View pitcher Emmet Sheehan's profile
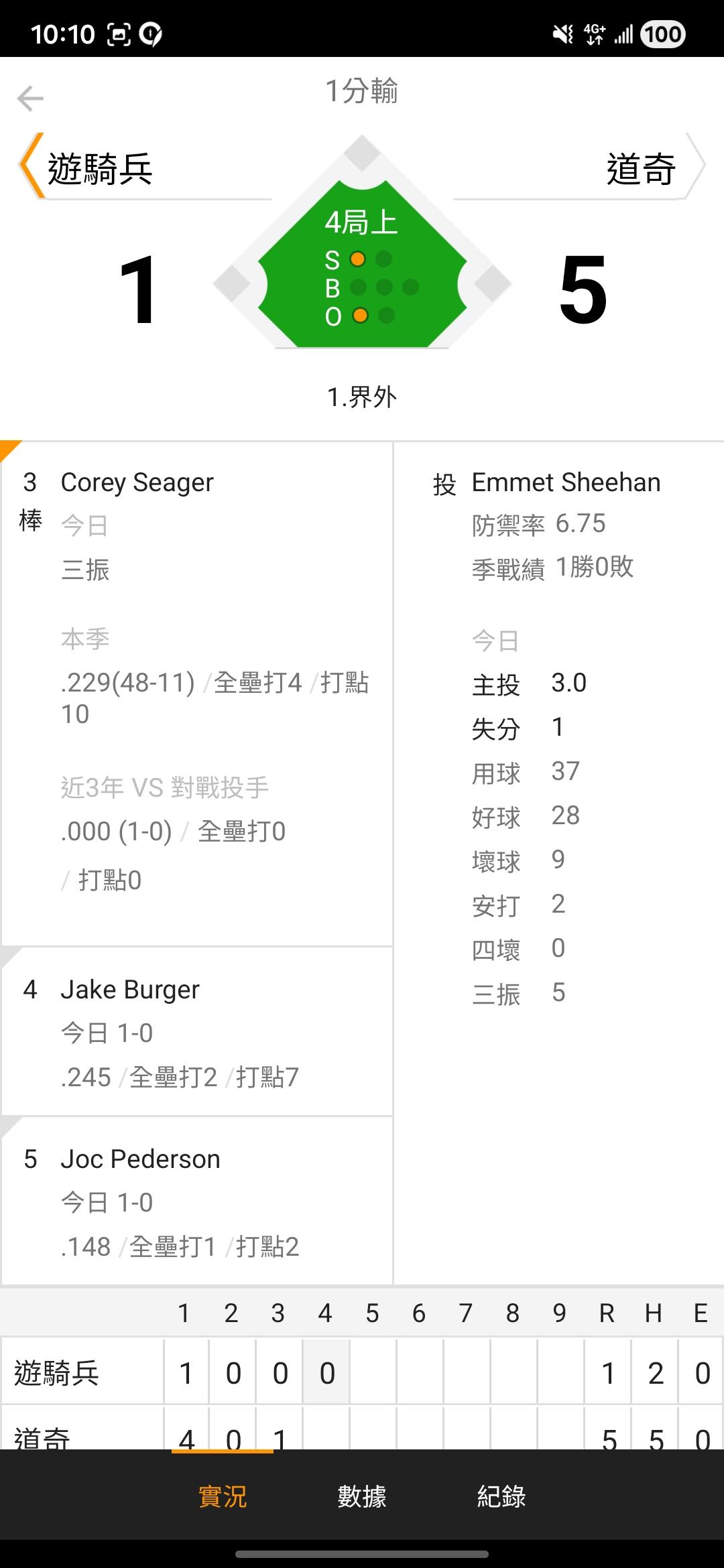Viewport: 724px width, 1568px height. coord(566,482)
